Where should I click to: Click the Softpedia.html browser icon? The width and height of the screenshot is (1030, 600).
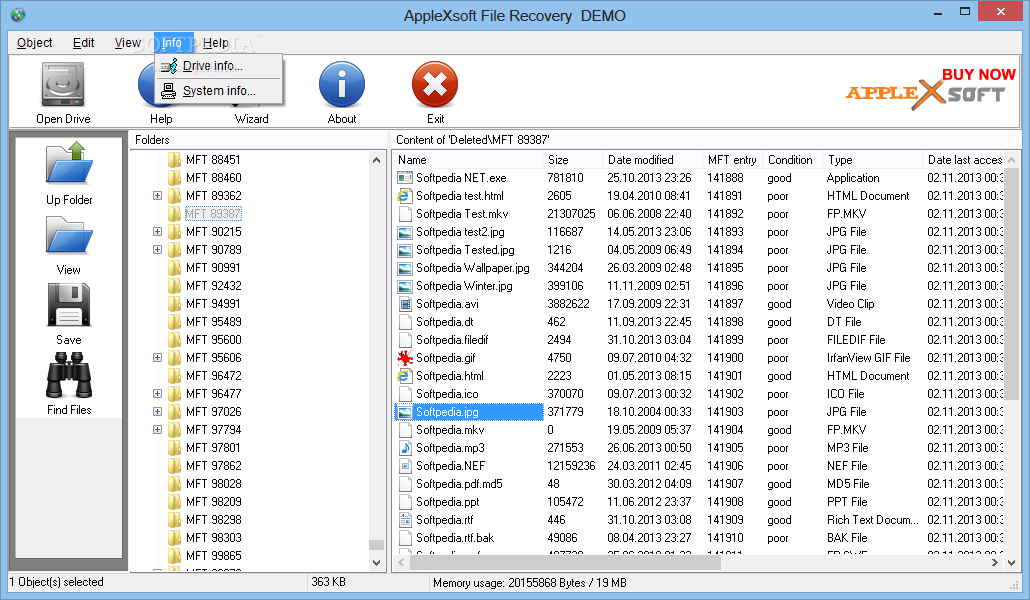405,376
